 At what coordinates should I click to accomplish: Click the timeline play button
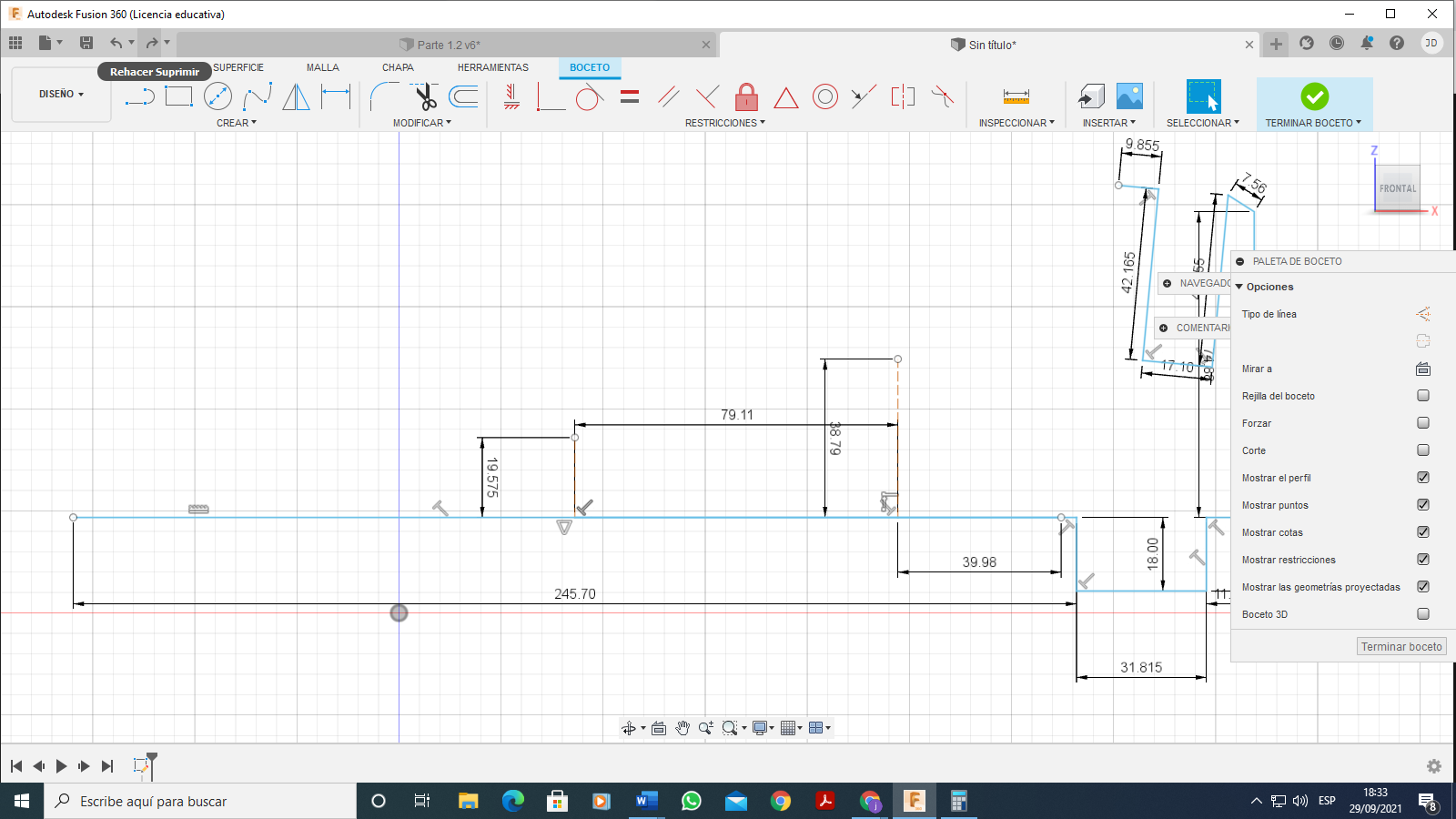61,766
